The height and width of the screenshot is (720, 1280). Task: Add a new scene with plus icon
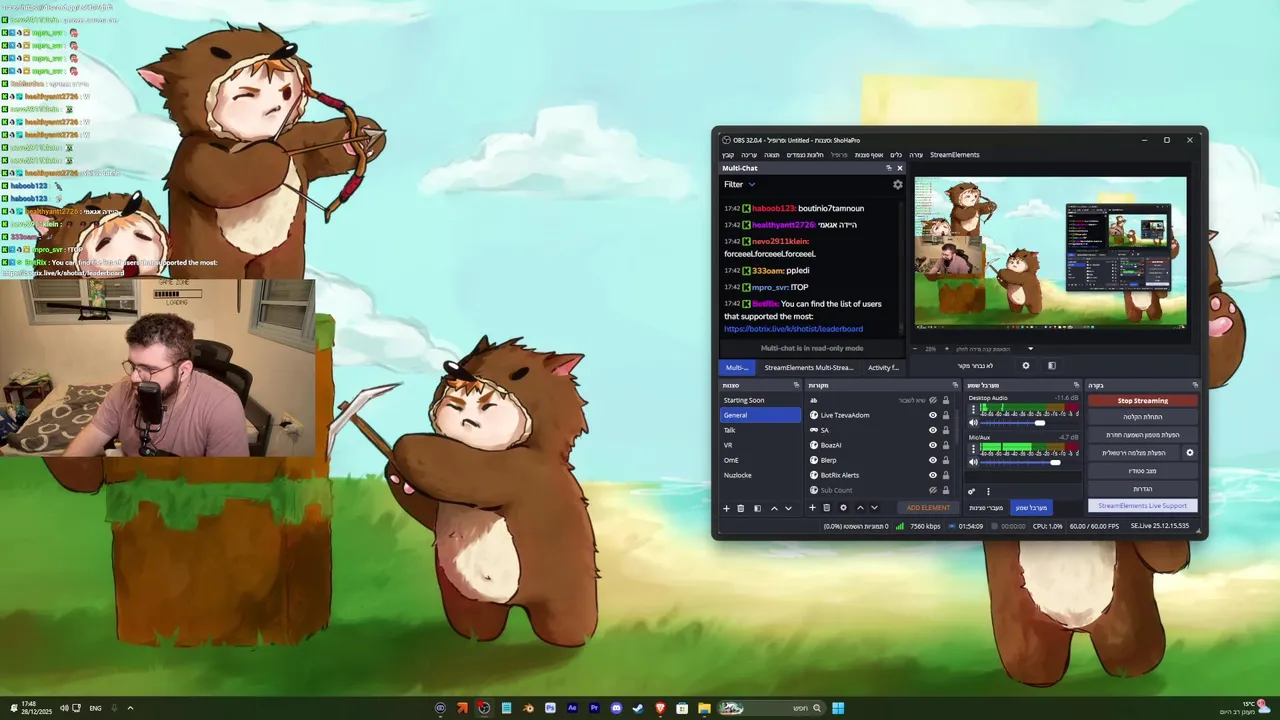(727, 508)
